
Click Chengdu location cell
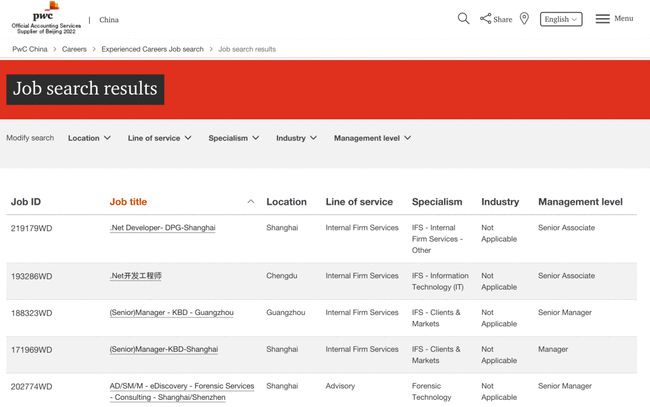282,276
